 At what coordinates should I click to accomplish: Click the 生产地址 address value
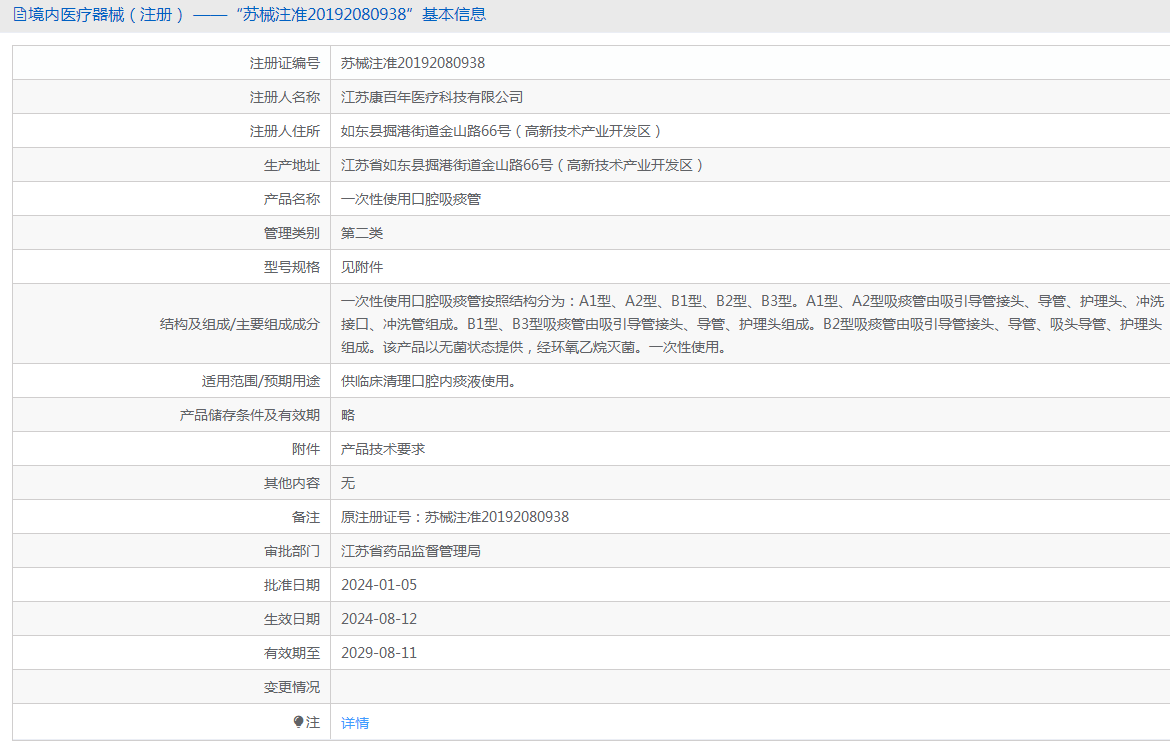(522, 165)
